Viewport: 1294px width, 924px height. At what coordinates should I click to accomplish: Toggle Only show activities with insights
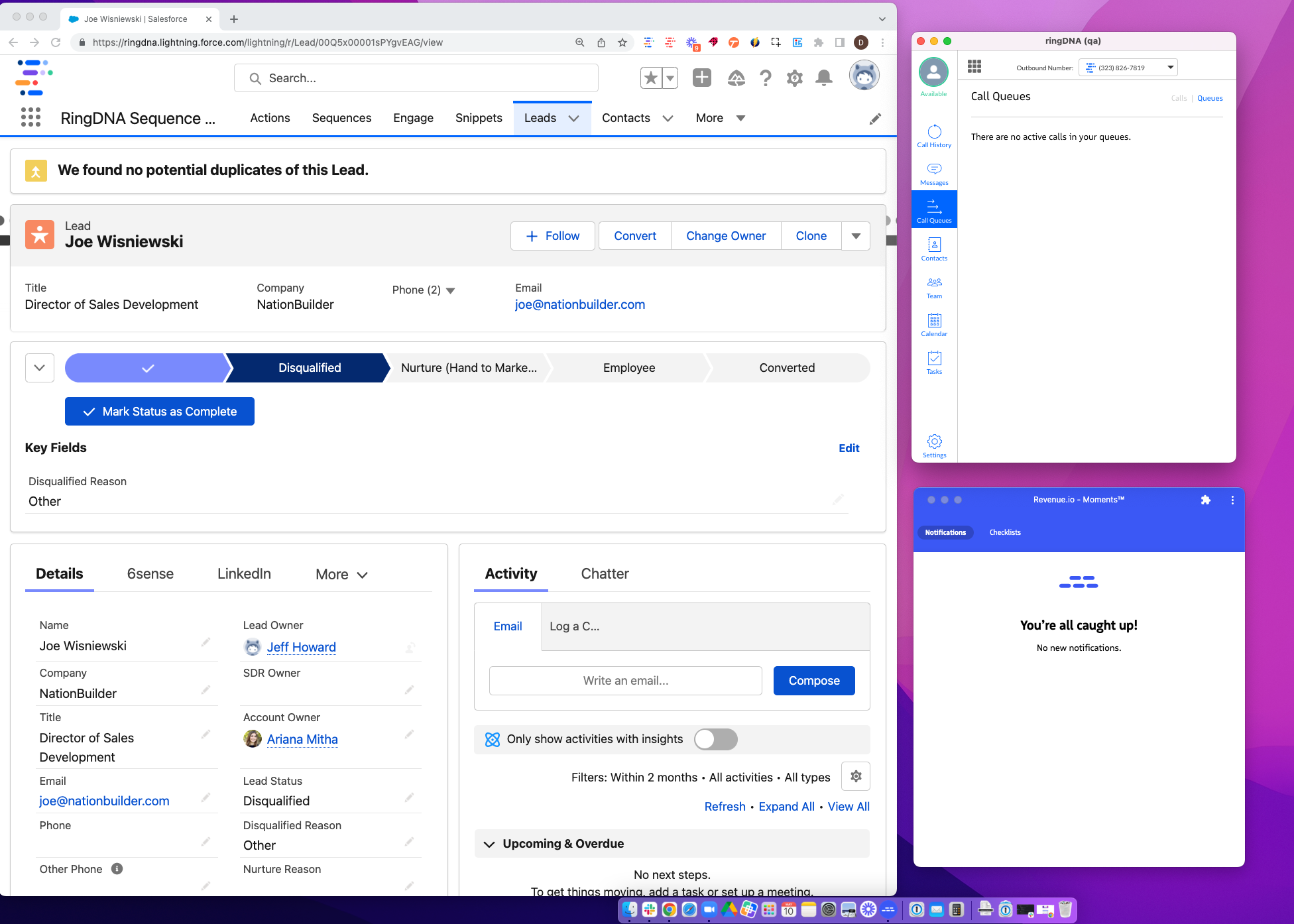coord(715,739)
